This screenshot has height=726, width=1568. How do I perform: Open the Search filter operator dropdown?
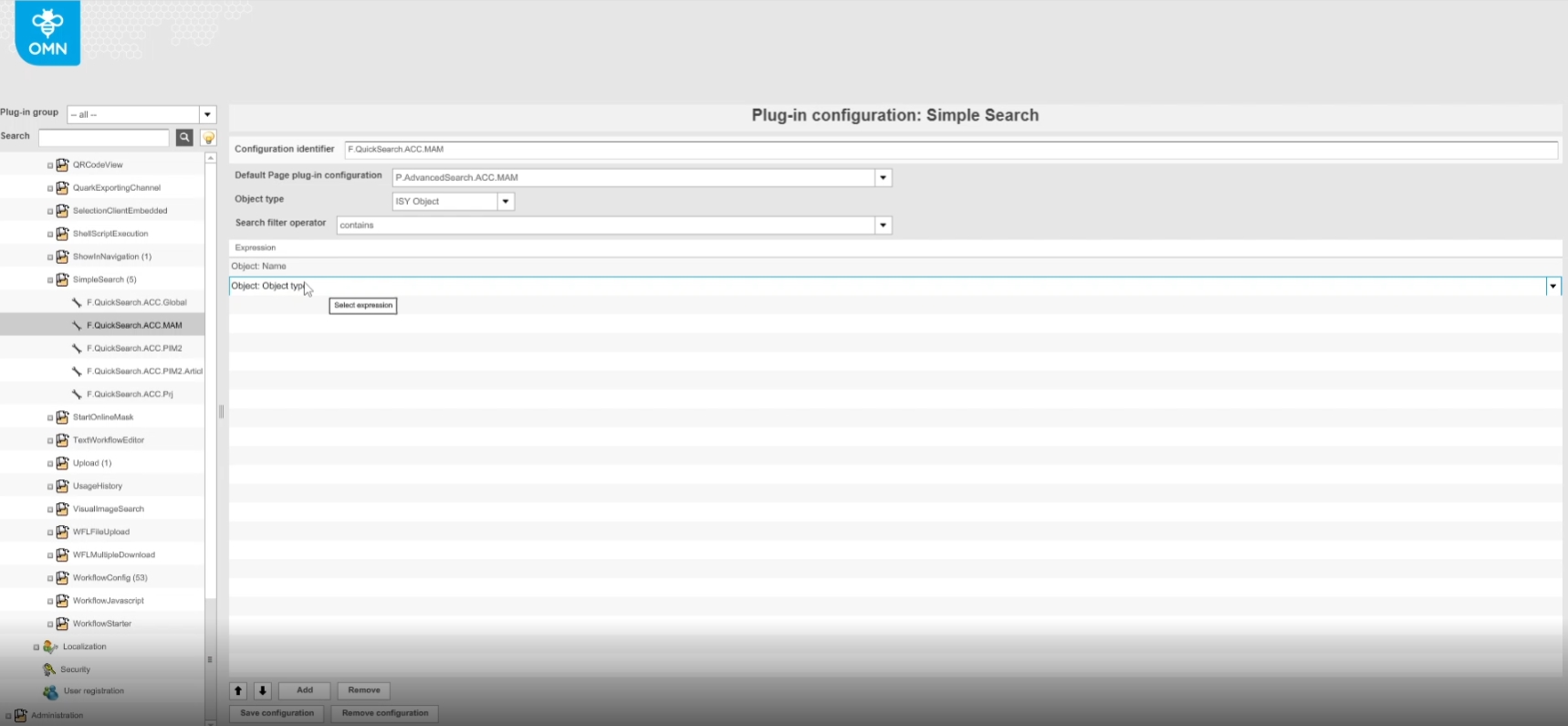883,226
